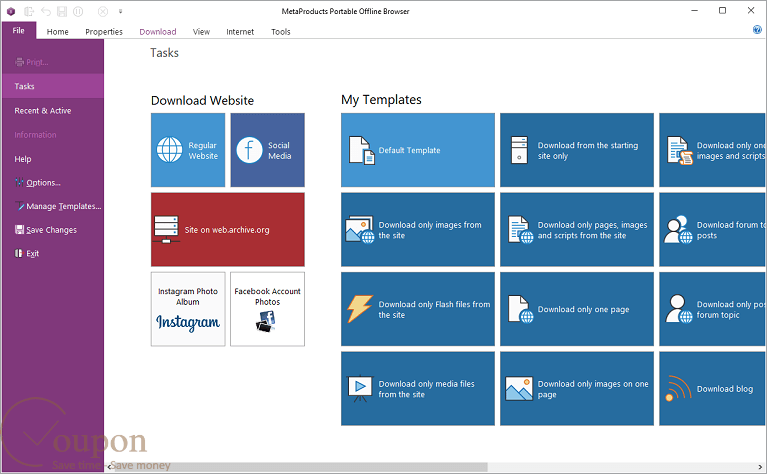The image size is (767, 474).
Task: Click the Download only images from site icon
Action: (x=360, y=229)
